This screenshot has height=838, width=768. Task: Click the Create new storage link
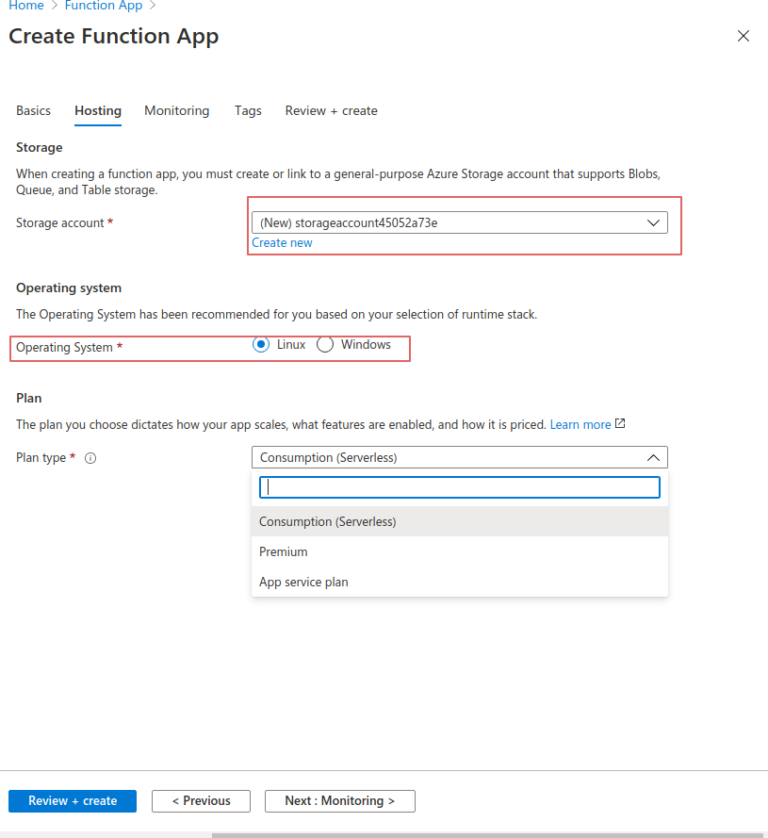coord(281,242)
